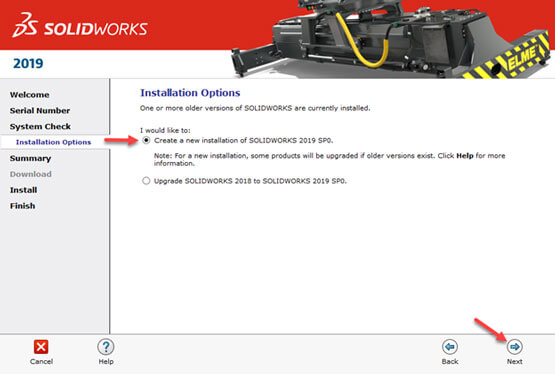
Task: Open Help via the question mark icon
Action: (106, 347)
